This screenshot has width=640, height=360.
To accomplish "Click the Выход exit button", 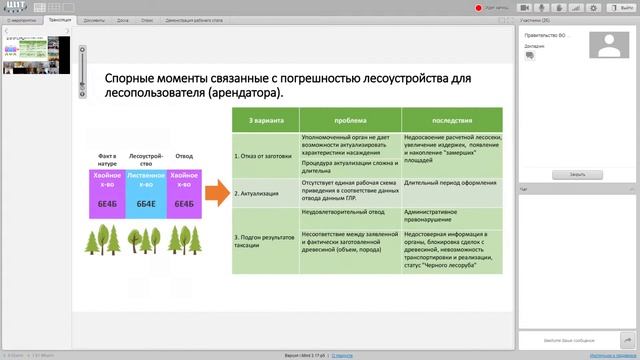I will click(621, 8).
